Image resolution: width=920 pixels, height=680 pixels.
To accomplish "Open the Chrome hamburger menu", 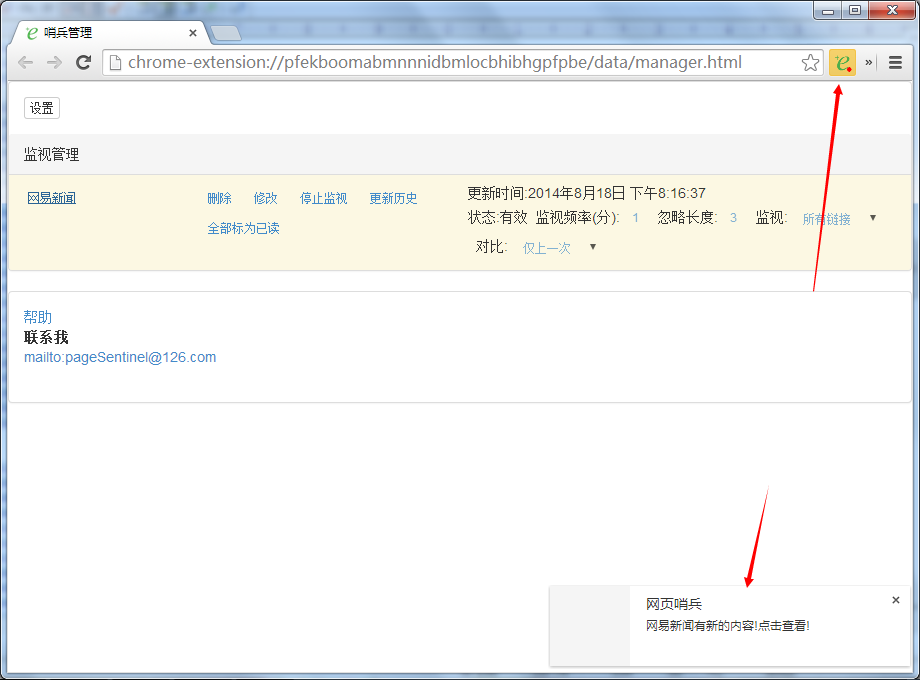I will [895, 63].
